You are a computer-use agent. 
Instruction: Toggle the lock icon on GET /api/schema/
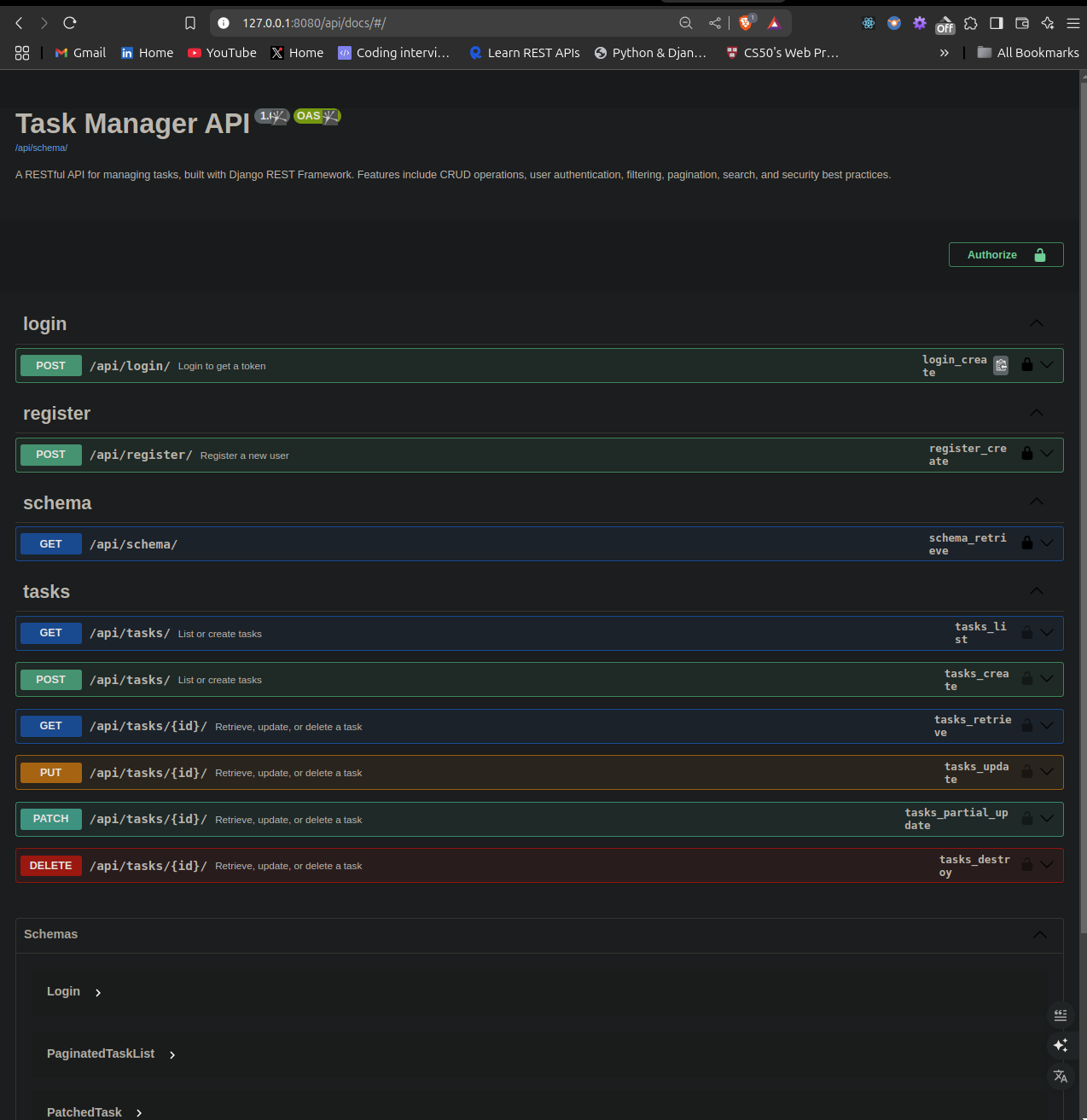(x=1027, y=543)
